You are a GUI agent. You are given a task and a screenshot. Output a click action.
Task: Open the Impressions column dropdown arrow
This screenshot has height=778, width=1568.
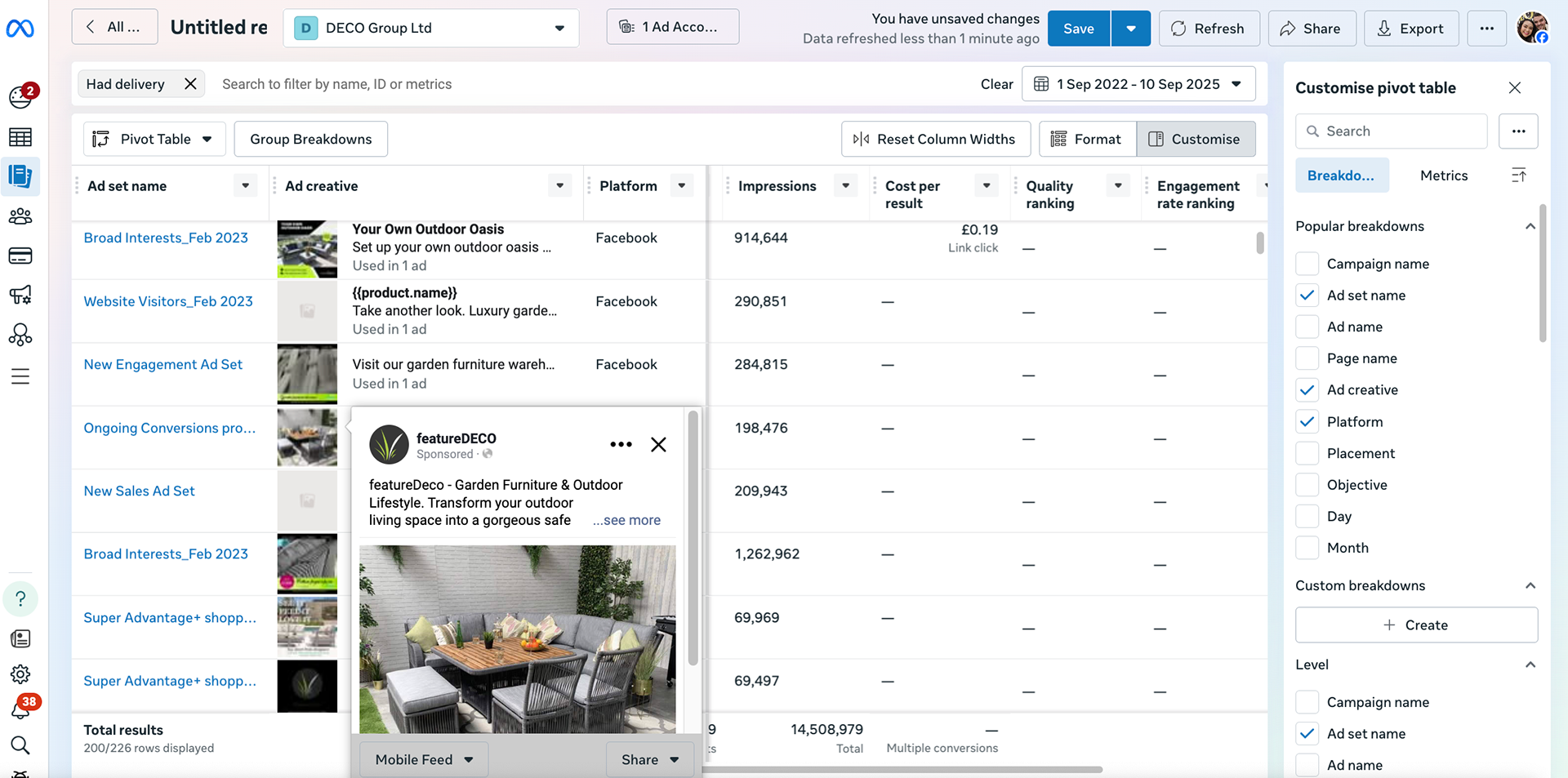tap(846, 186)
